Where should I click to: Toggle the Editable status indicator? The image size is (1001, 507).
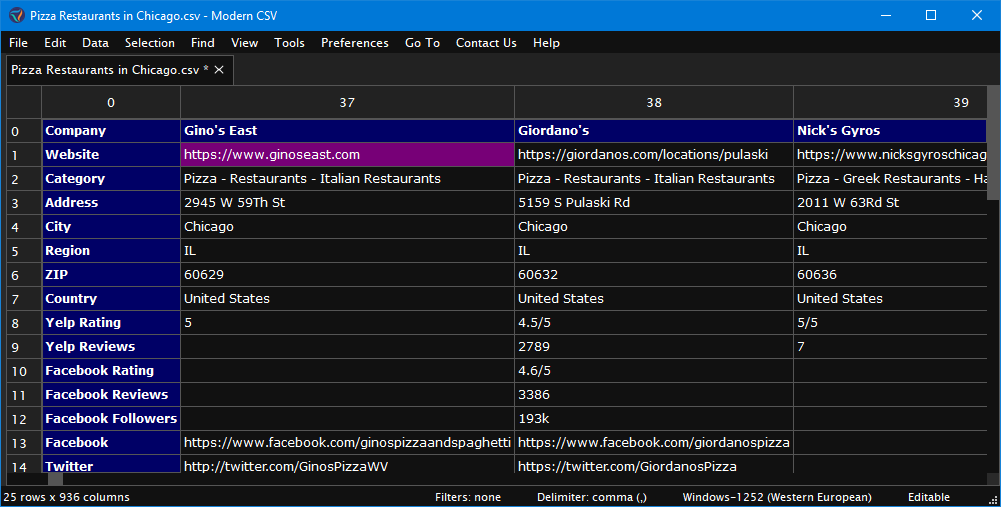[929, 497]
